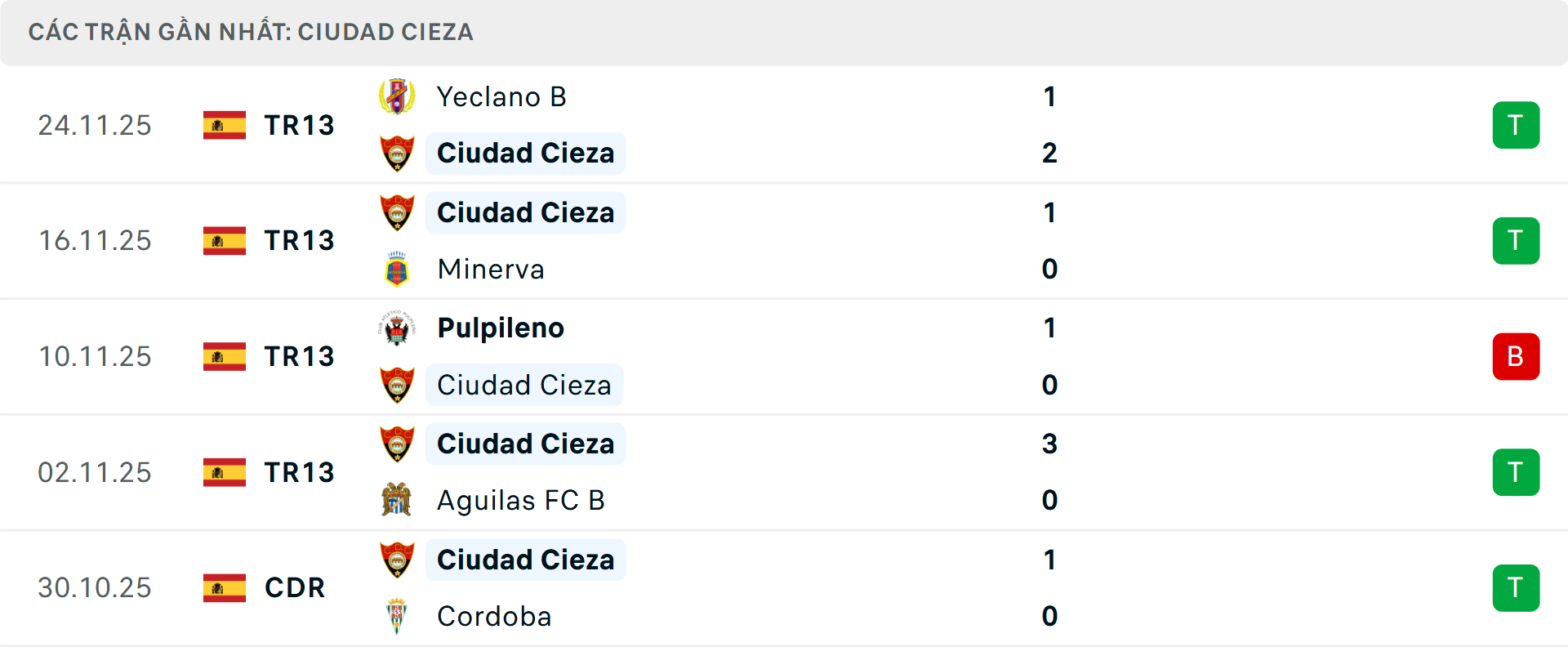Click Ciudad Cieza crest in Cordoba match
This screenshot has width=1568, height=647.
pyautogui.click(x=397, y=560)
